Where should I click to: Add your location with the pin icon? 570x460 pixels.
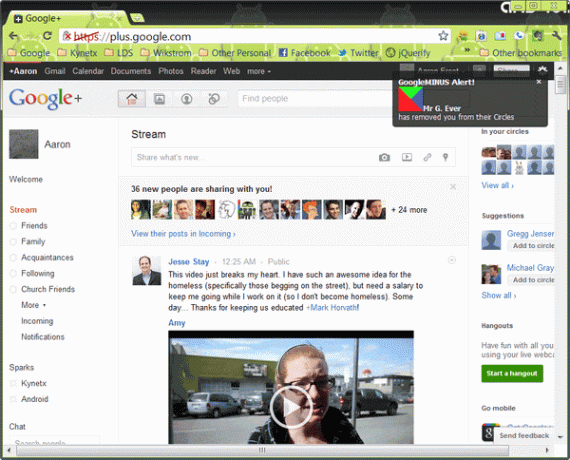coord(445,157)
